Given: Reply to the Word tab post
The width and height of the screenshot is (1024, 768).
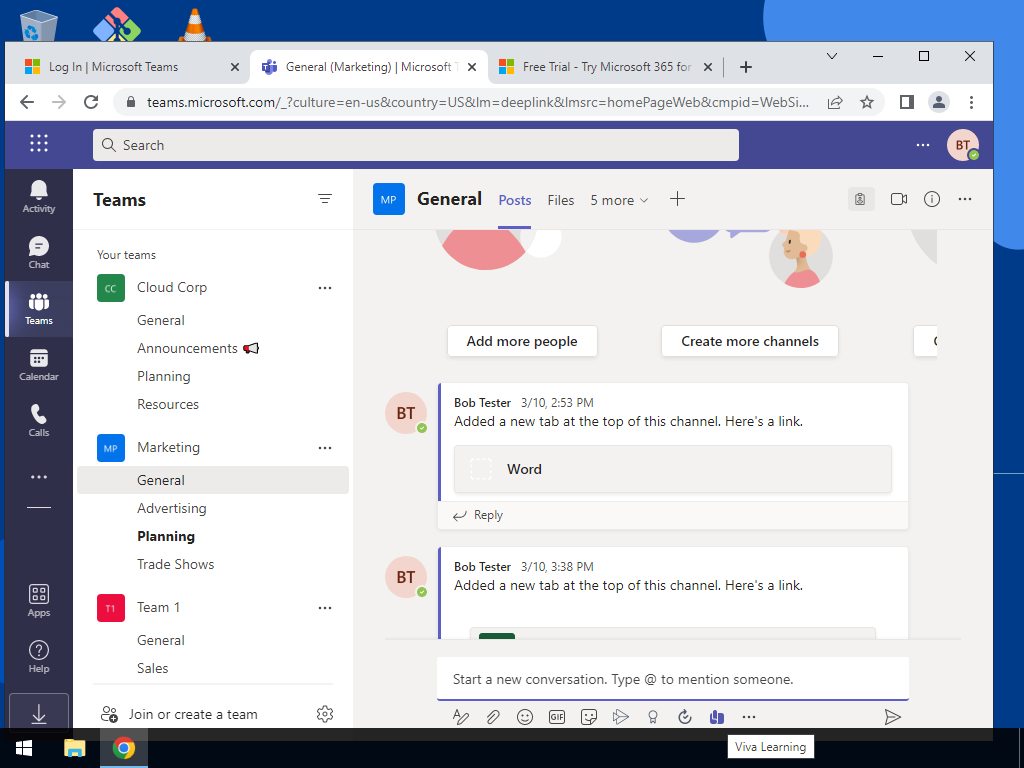Looking at the screenshot, I should 478,515.
